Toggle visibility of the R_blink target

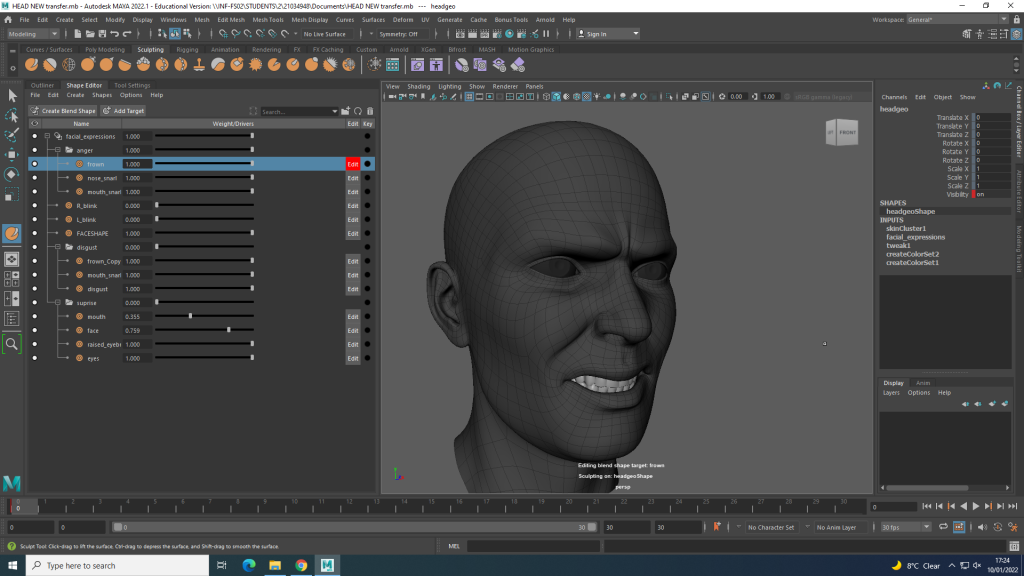(x=34, y=205)
